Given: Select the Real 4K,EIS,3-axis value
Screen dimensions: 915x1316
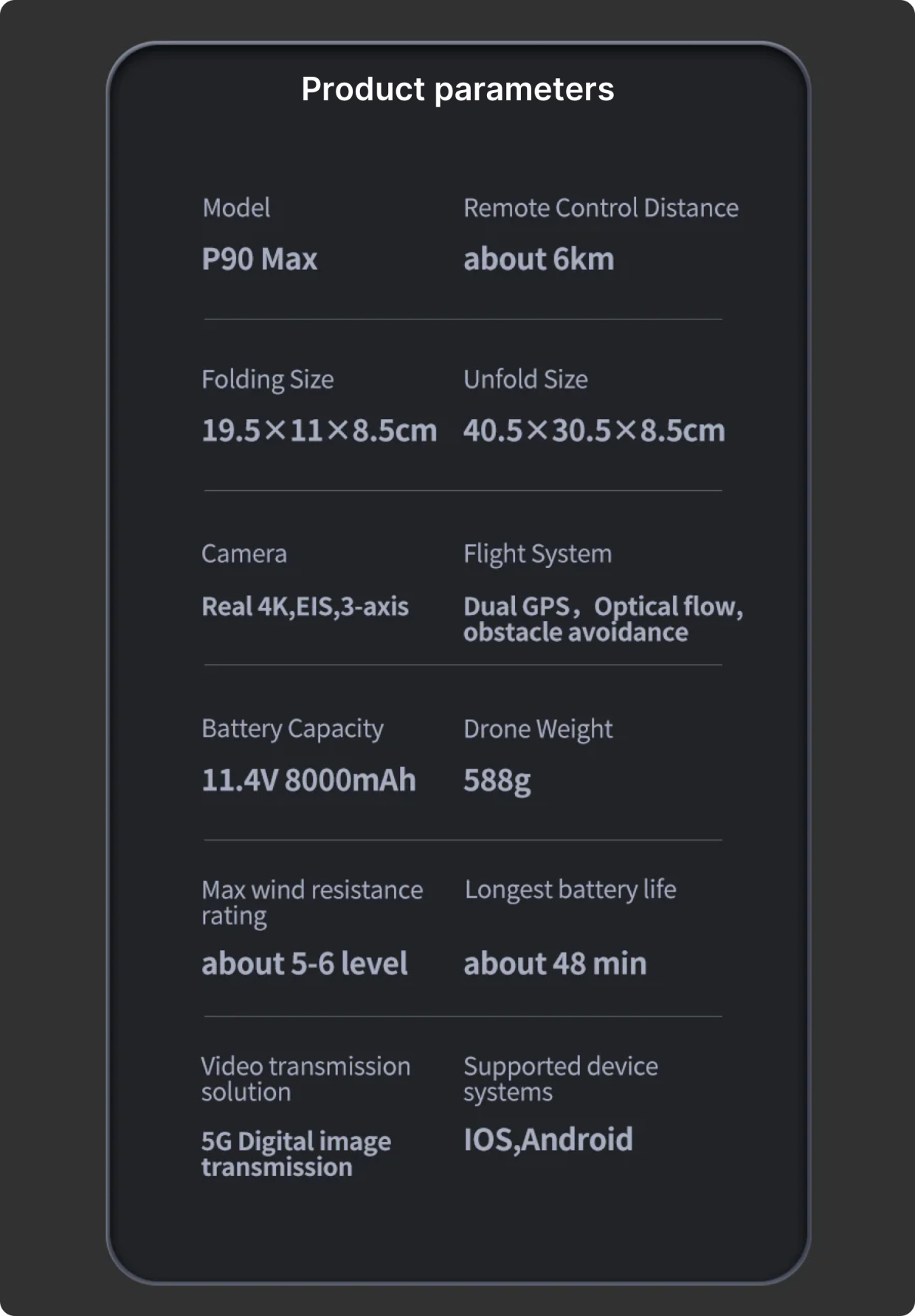Looking at the screenshot, I should (305, 606).
